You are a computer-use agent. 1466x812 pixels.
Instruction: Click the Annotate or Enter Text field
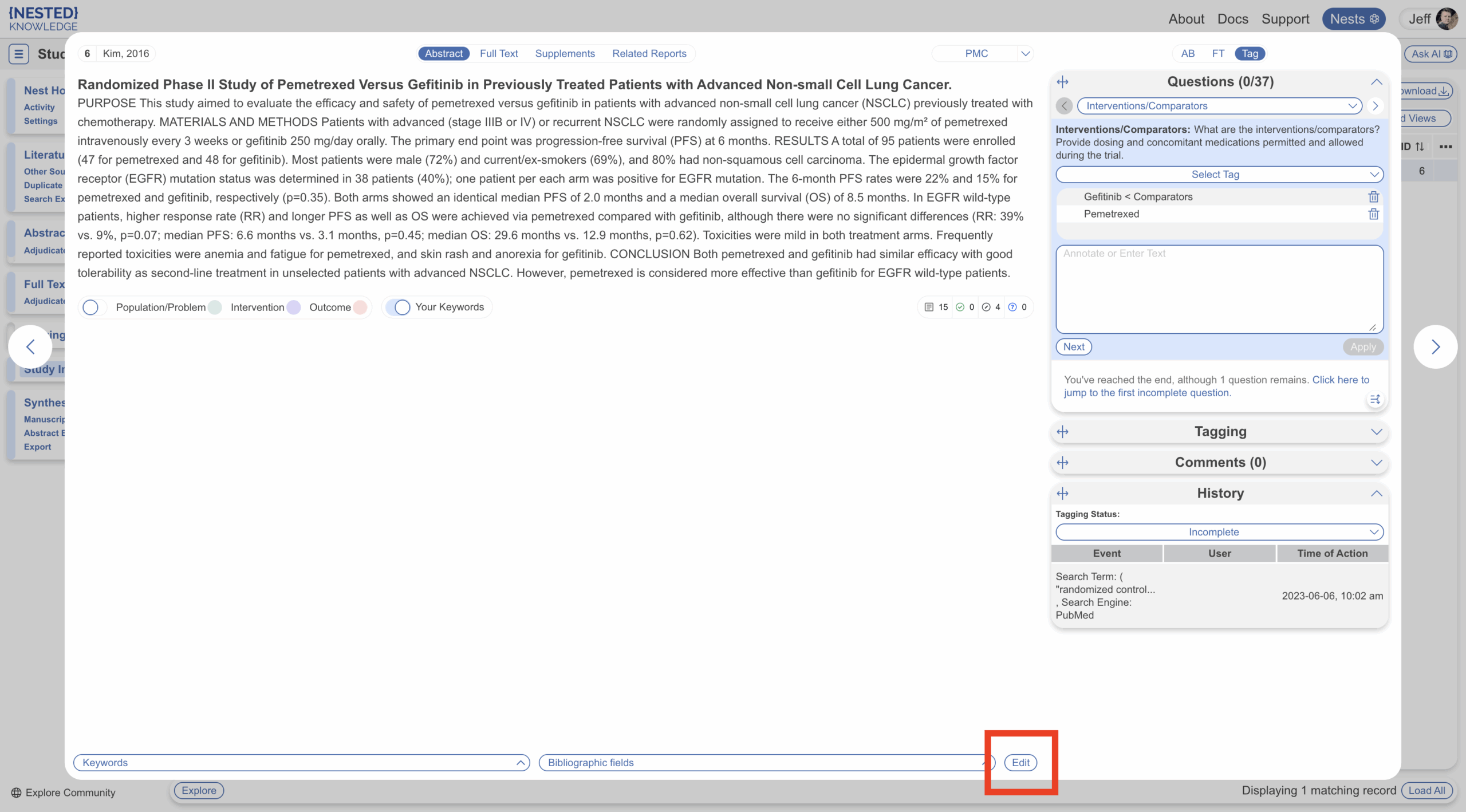[1219, 289]
